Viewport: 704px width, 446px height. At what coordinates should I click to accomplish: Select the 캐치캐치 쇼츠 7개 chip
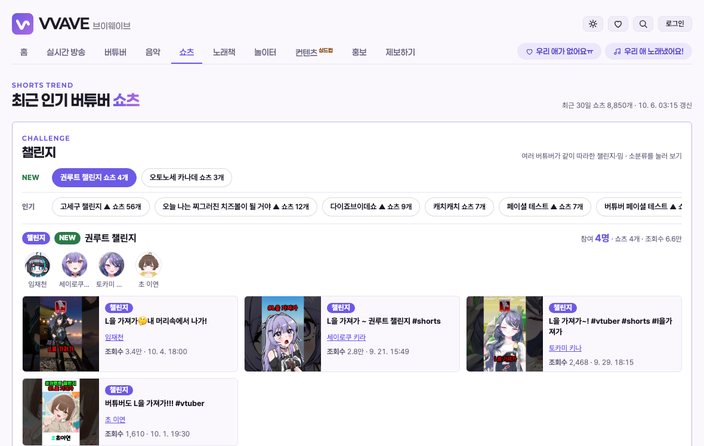[x=459, y=207]
